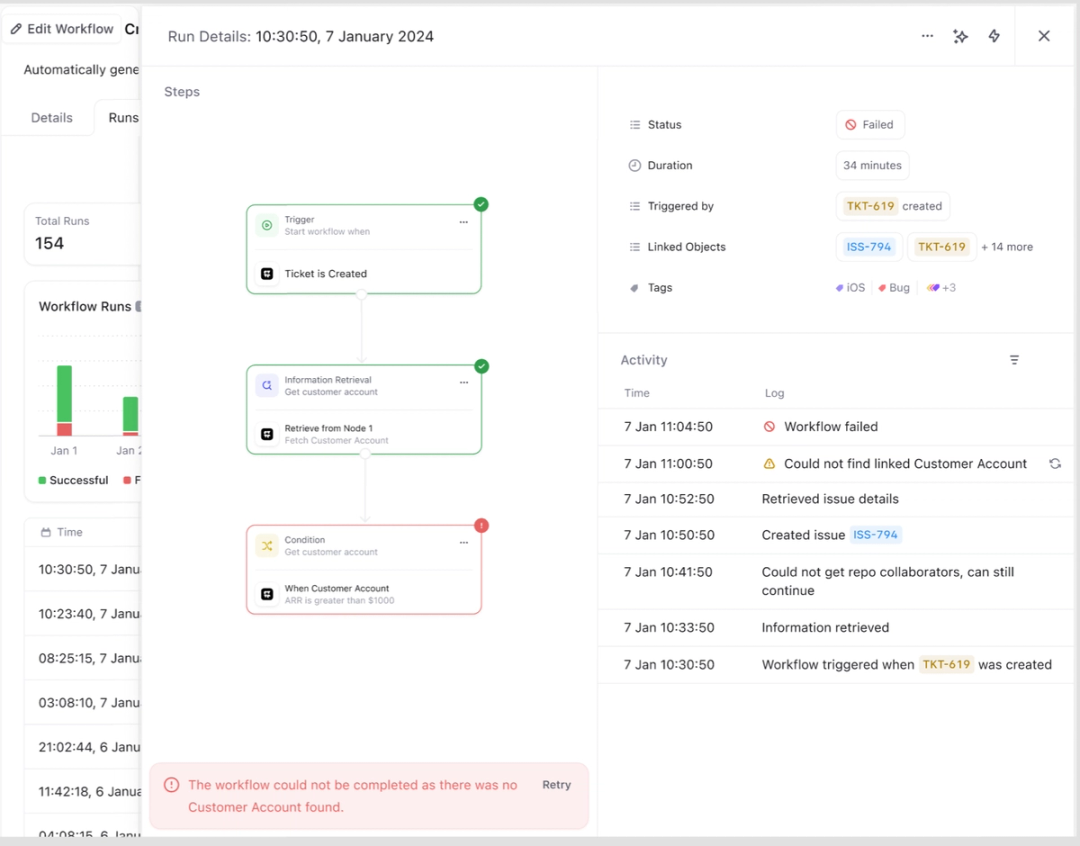Select the Retrieve from Node 1 row
The width and height of the screenshot is (1080, 846).
pos(364,434)
